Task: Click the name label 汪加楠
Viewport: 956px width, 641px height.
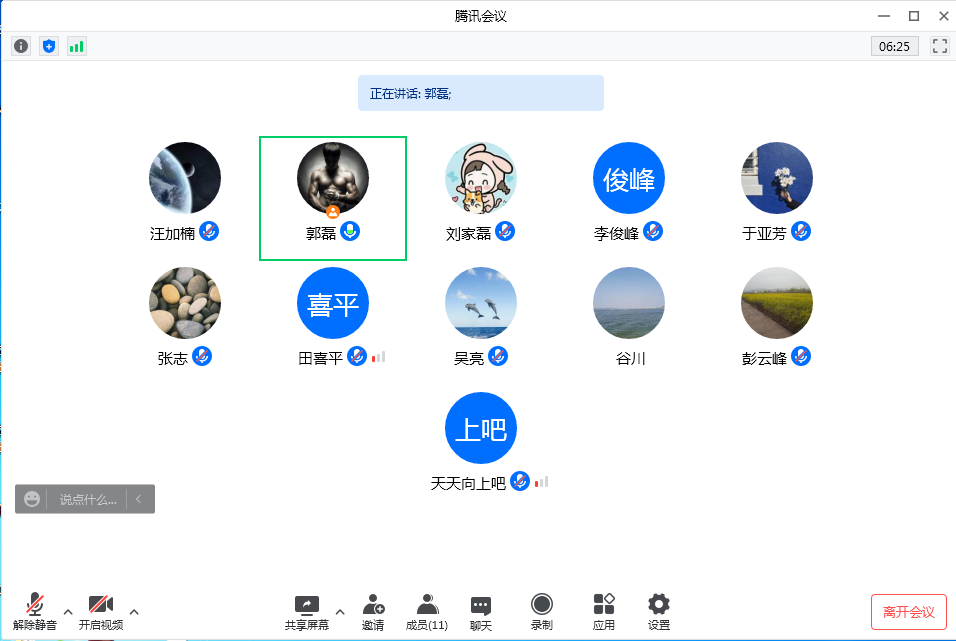Action: point(173,234)
